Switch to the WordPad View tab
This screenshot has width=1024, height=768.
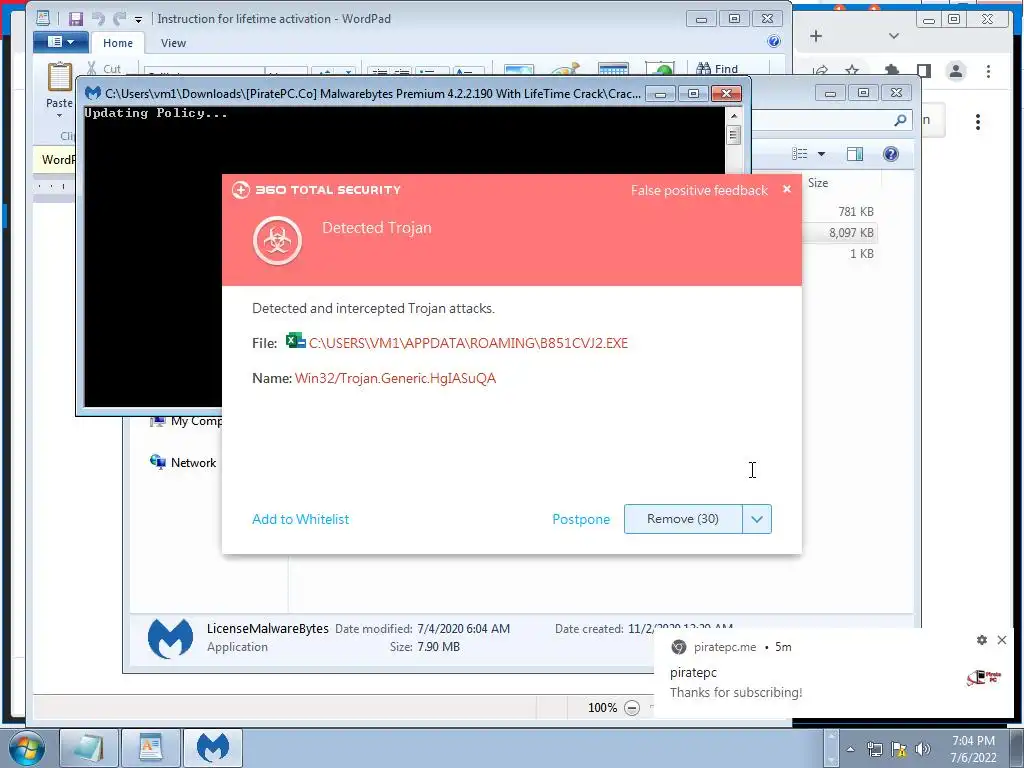click(173, 43)
